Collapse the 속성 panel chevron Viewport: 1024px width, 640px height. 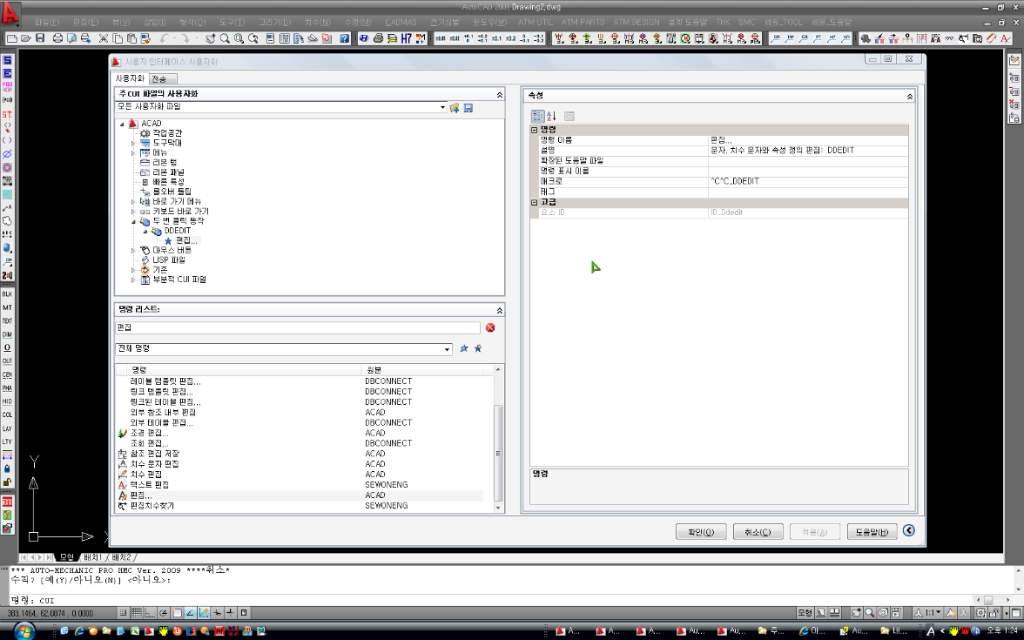click(909, 96)
